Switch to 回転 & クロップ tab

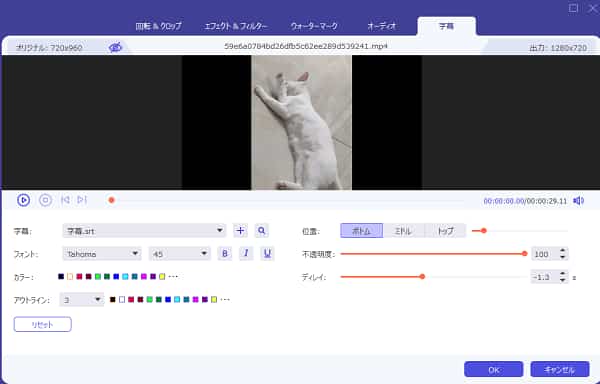pyautogui.click(x=158, y=26)
